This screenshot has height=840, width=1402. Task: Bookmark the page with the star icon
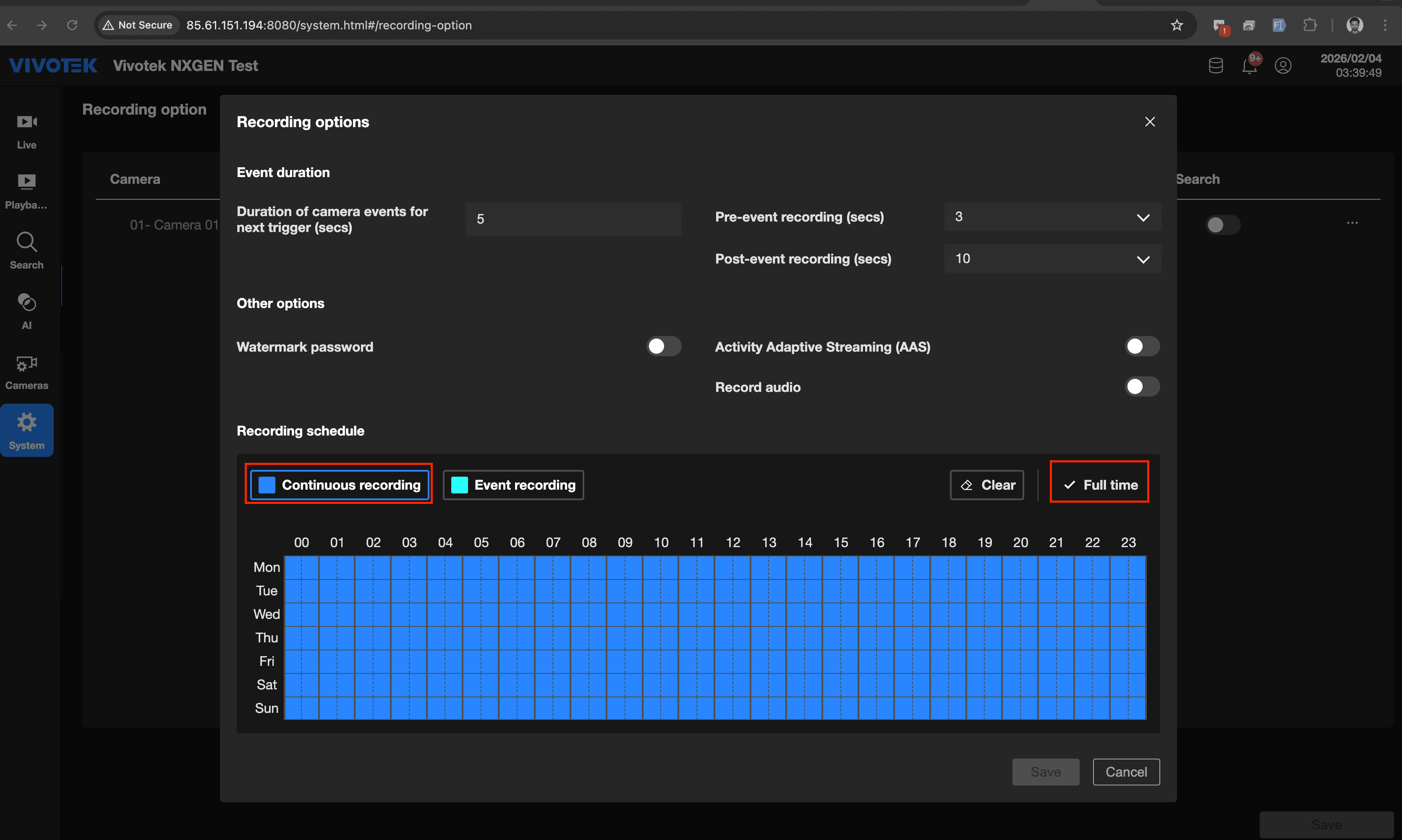[x=1177, y=25]
